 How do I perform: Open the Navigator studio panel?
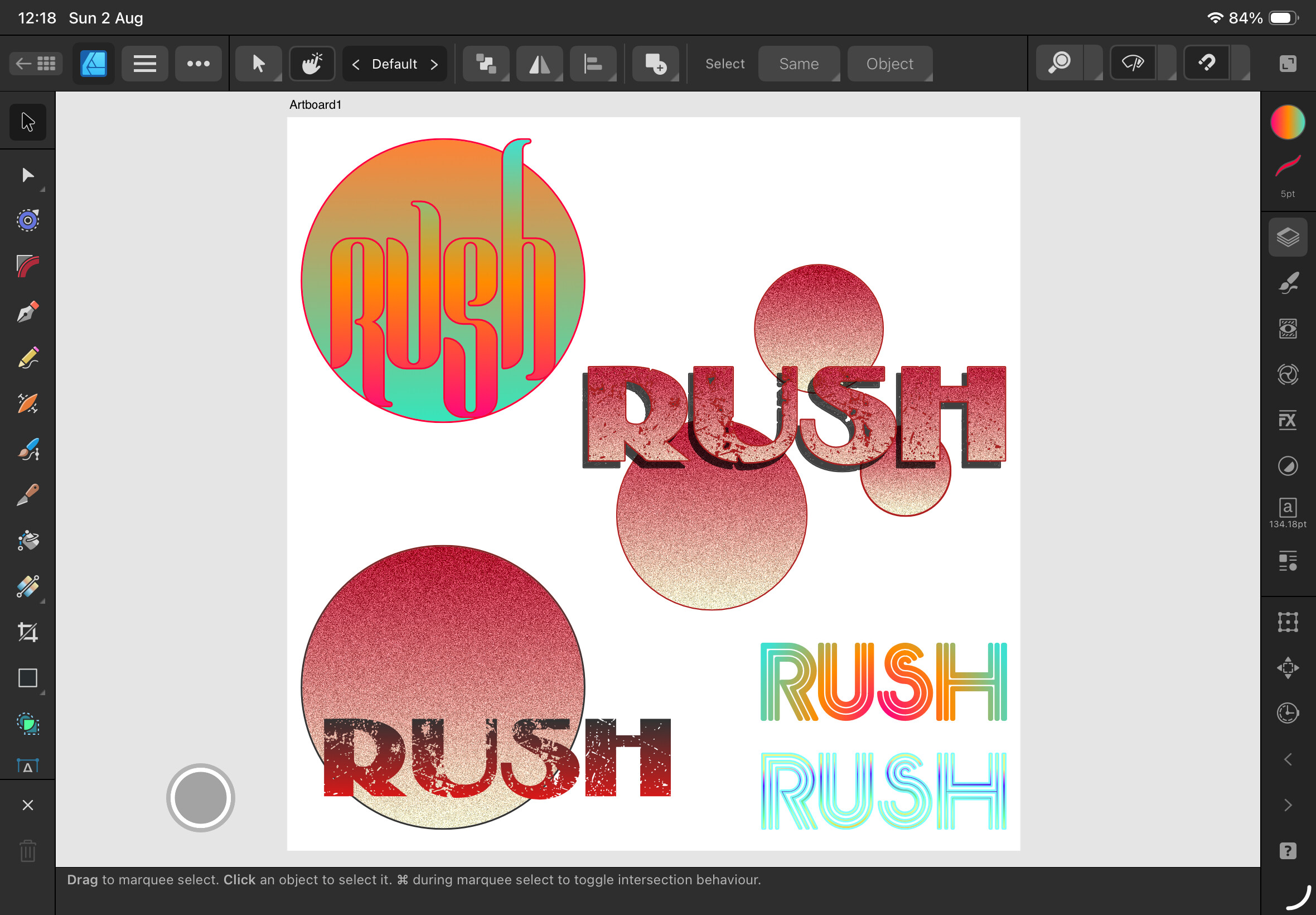point(1288,668)
